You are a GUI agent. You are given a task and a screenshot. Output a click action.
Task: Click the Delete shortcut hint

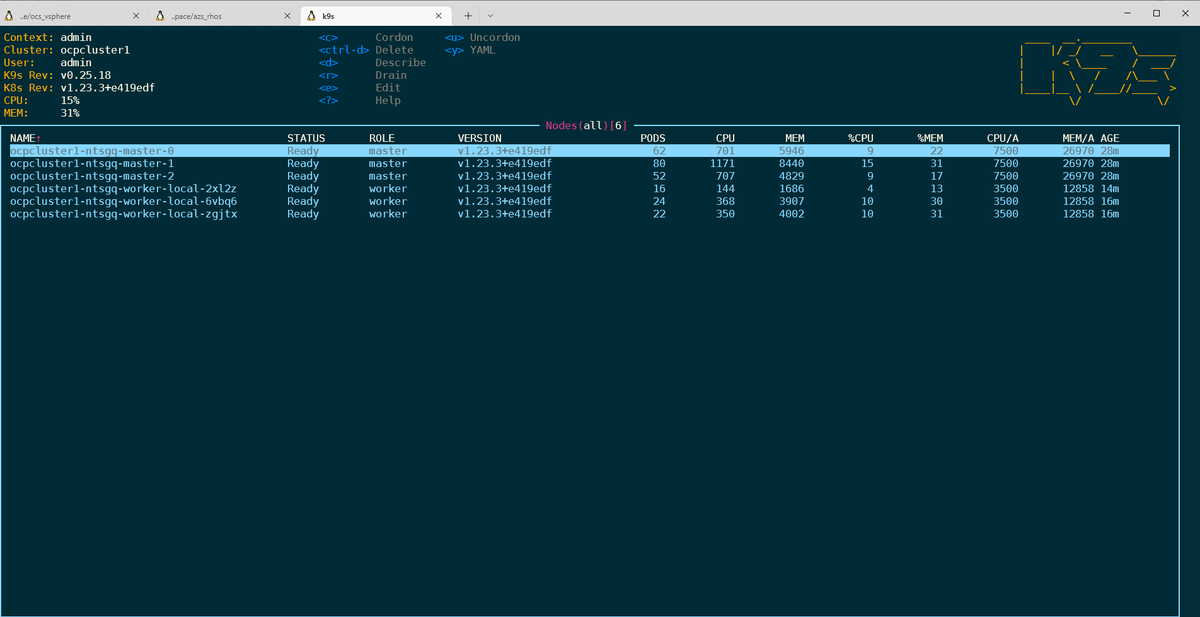[x=394, y=50]
